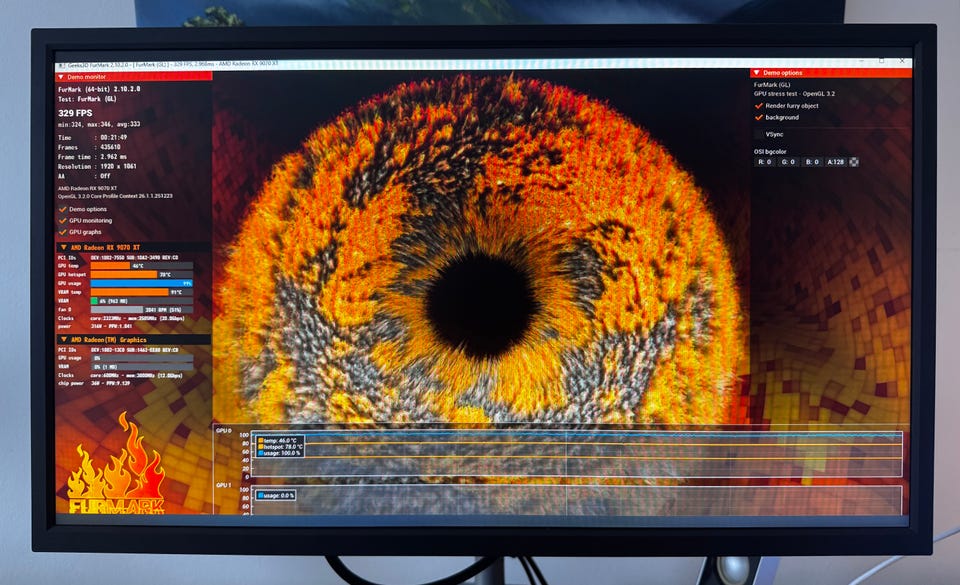Click the FurMark (64-bit) 2.10.2.0 text
This screenshot has height=585, width=960.
99,89
